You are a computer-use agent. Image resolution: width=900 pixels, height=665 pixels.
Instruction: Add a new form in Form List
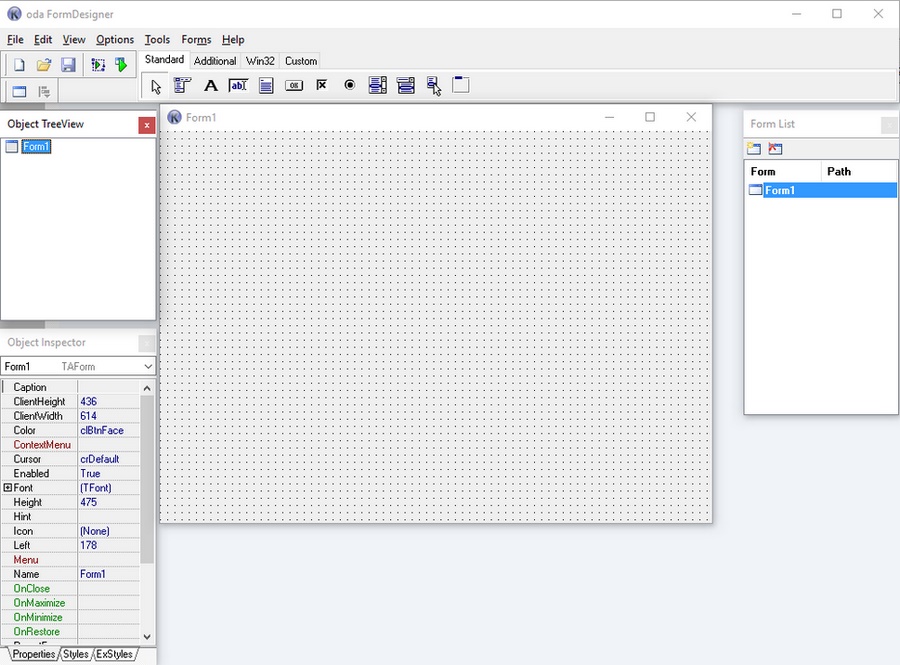click(754, 149)
